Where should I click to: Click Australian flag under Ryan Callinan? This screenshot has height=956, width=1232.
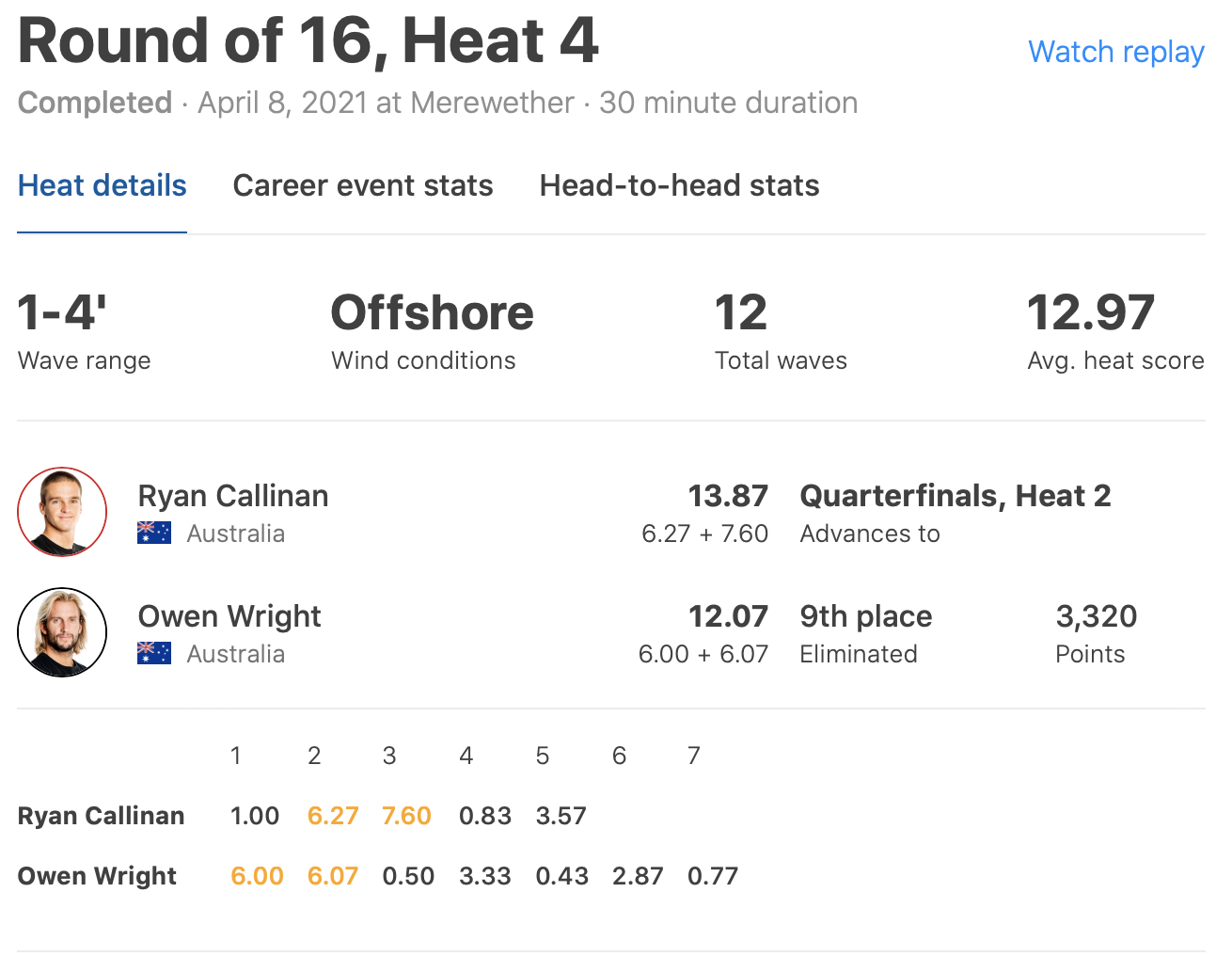(x=154, y=534)
